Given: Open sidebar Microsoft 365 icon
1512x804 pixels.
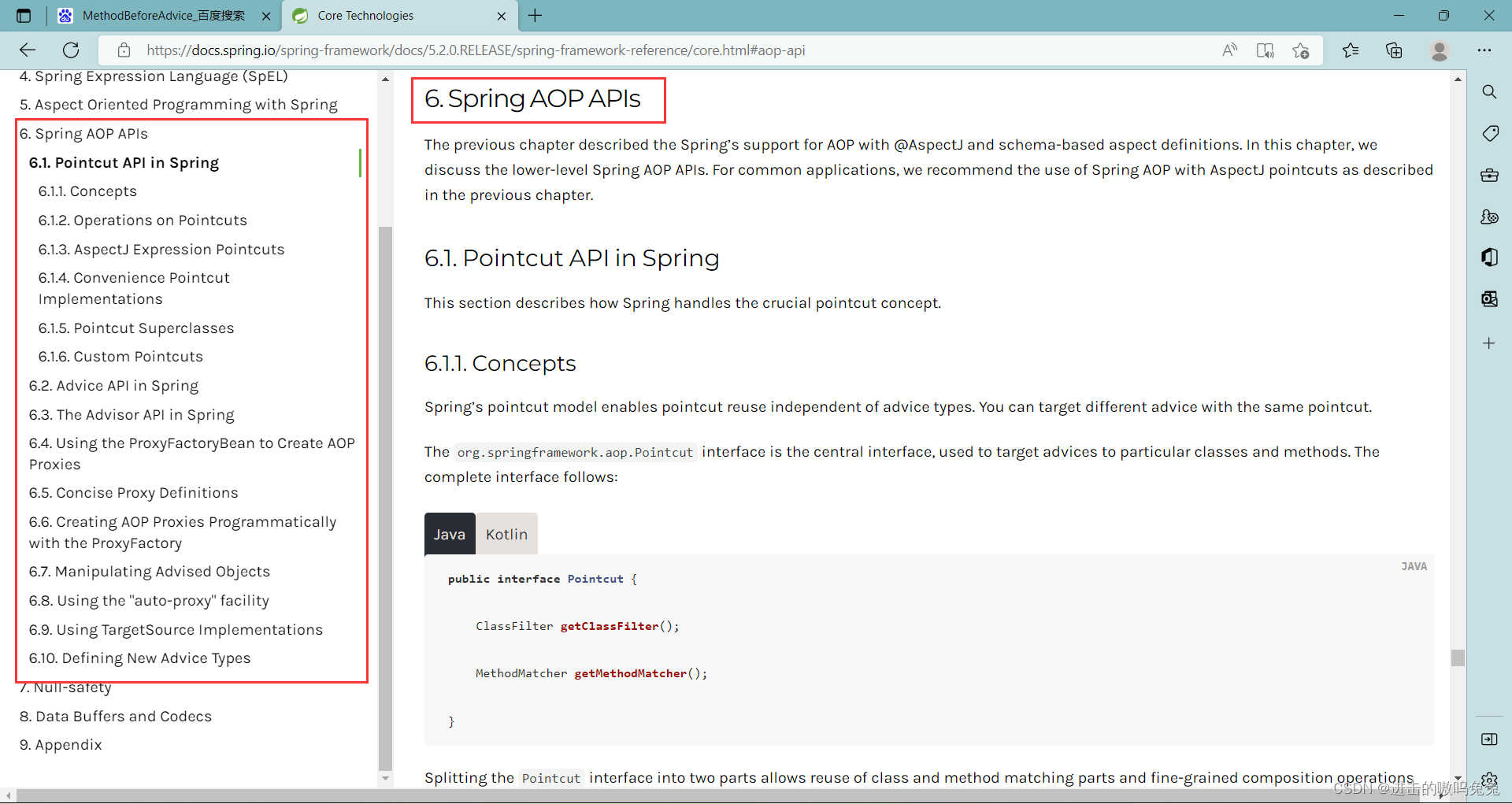Looking at the screenshot, I should 1489,258.
